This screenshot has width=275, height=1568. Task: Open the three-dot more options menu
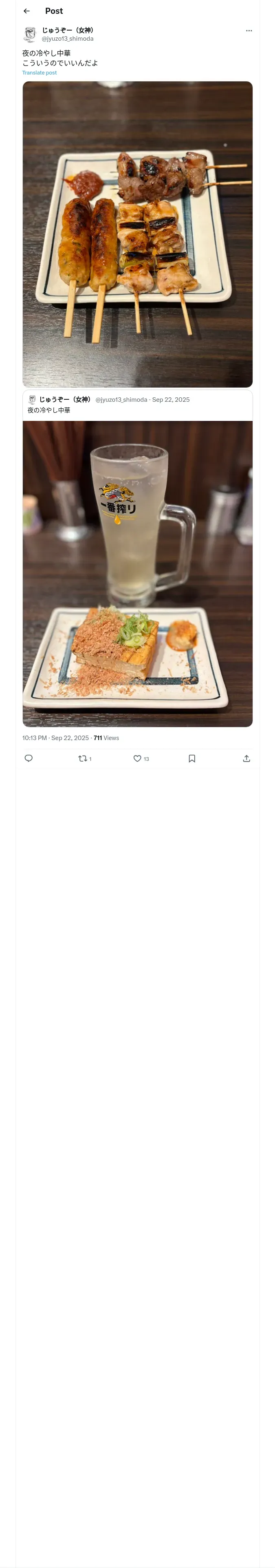click(x=249, y=31)
